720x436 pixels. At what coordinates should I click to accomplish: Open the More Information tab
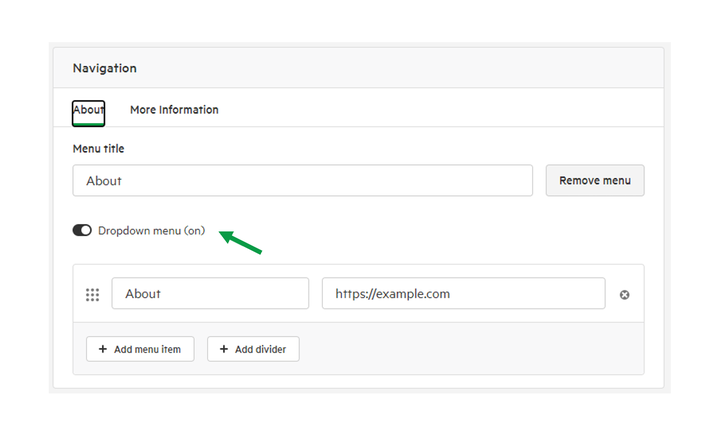click(174, 110)
